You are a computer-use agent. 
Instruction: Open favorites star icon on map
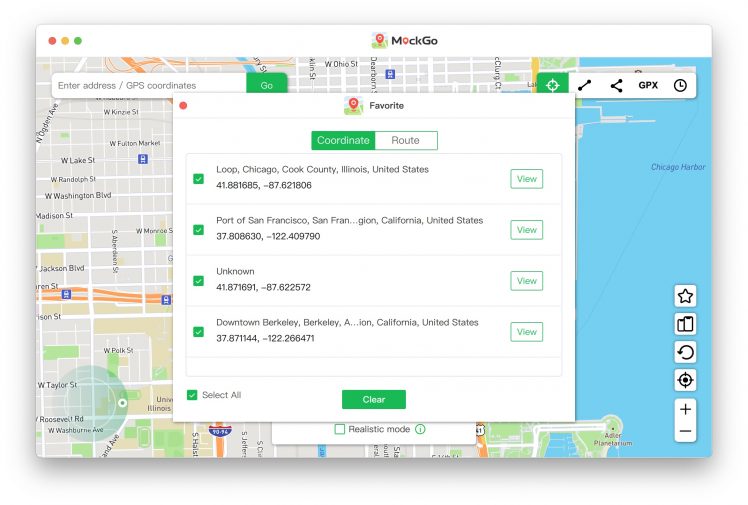685,296
